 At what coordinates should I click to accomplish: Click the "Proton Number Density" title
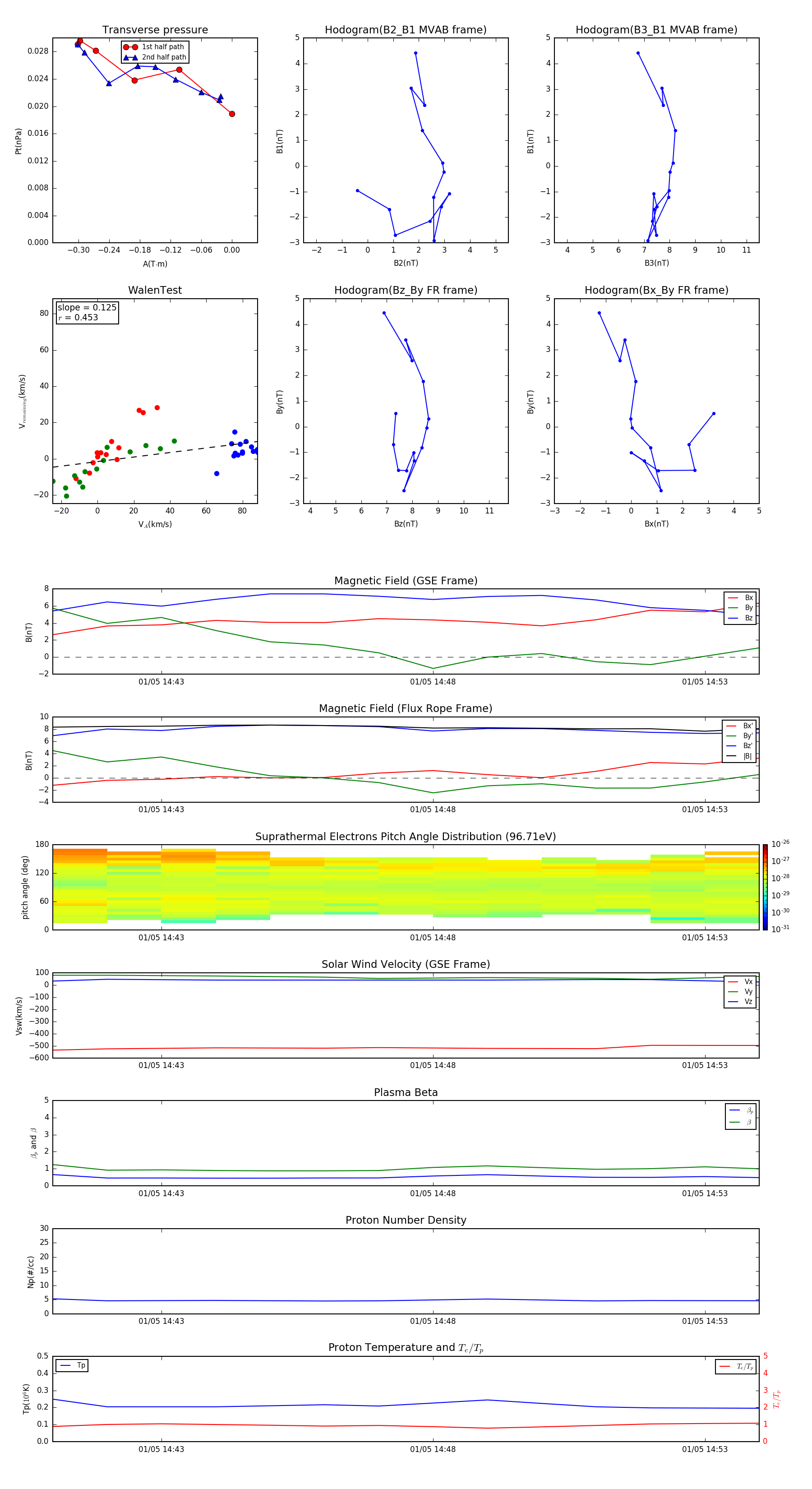pyautogui.click(x=405, y=1220)
